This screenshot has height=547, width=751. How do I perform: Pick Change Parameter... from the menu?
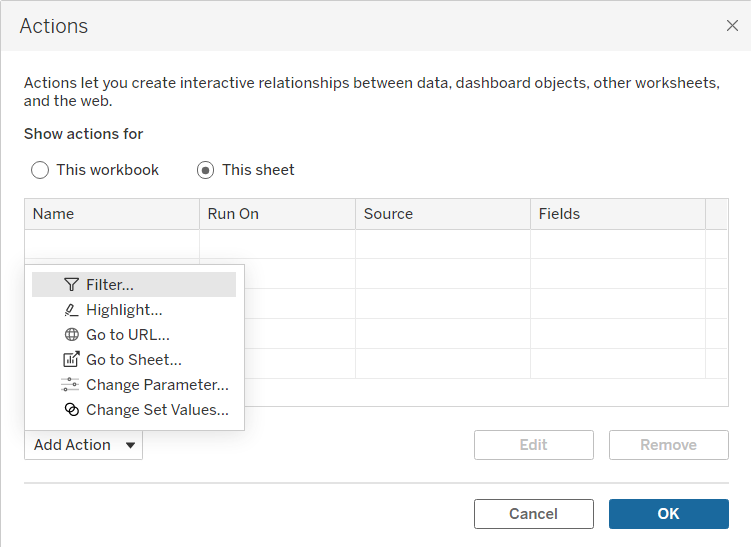(x=157, y=385)
